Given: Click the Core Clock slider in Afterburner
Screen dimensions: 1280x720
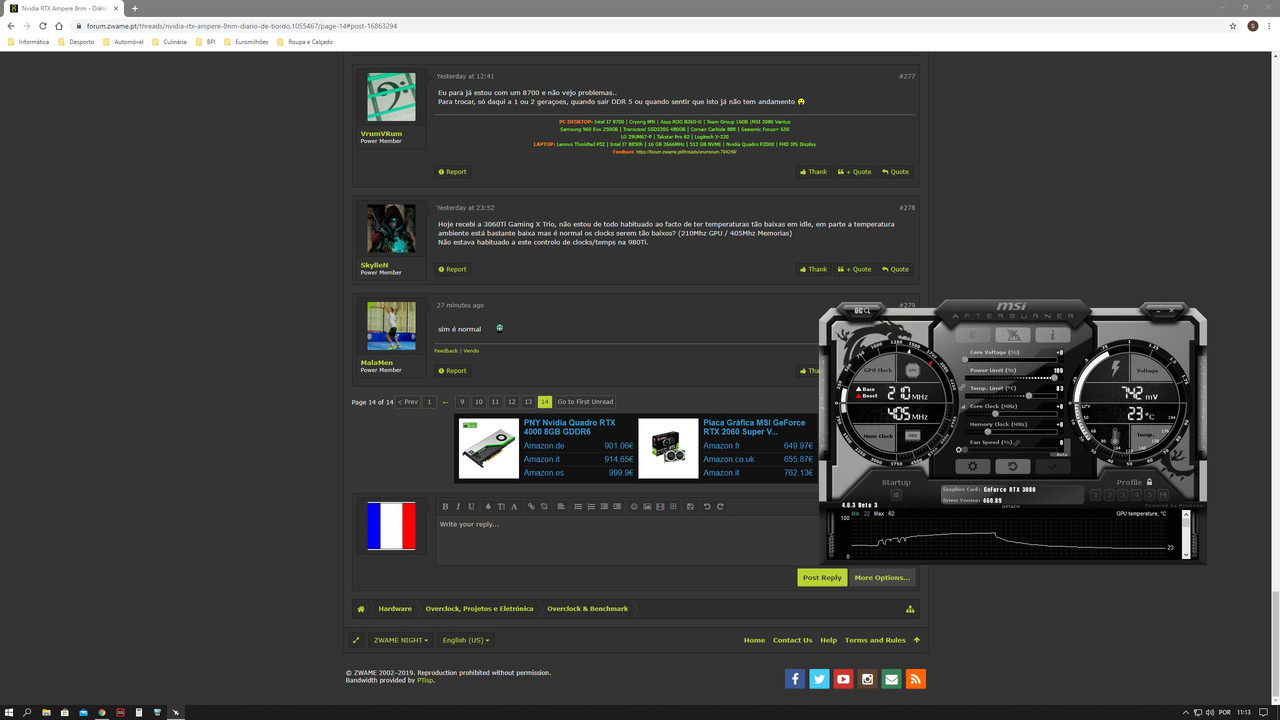Looking at the screenshot, I should pos(1011,414).
